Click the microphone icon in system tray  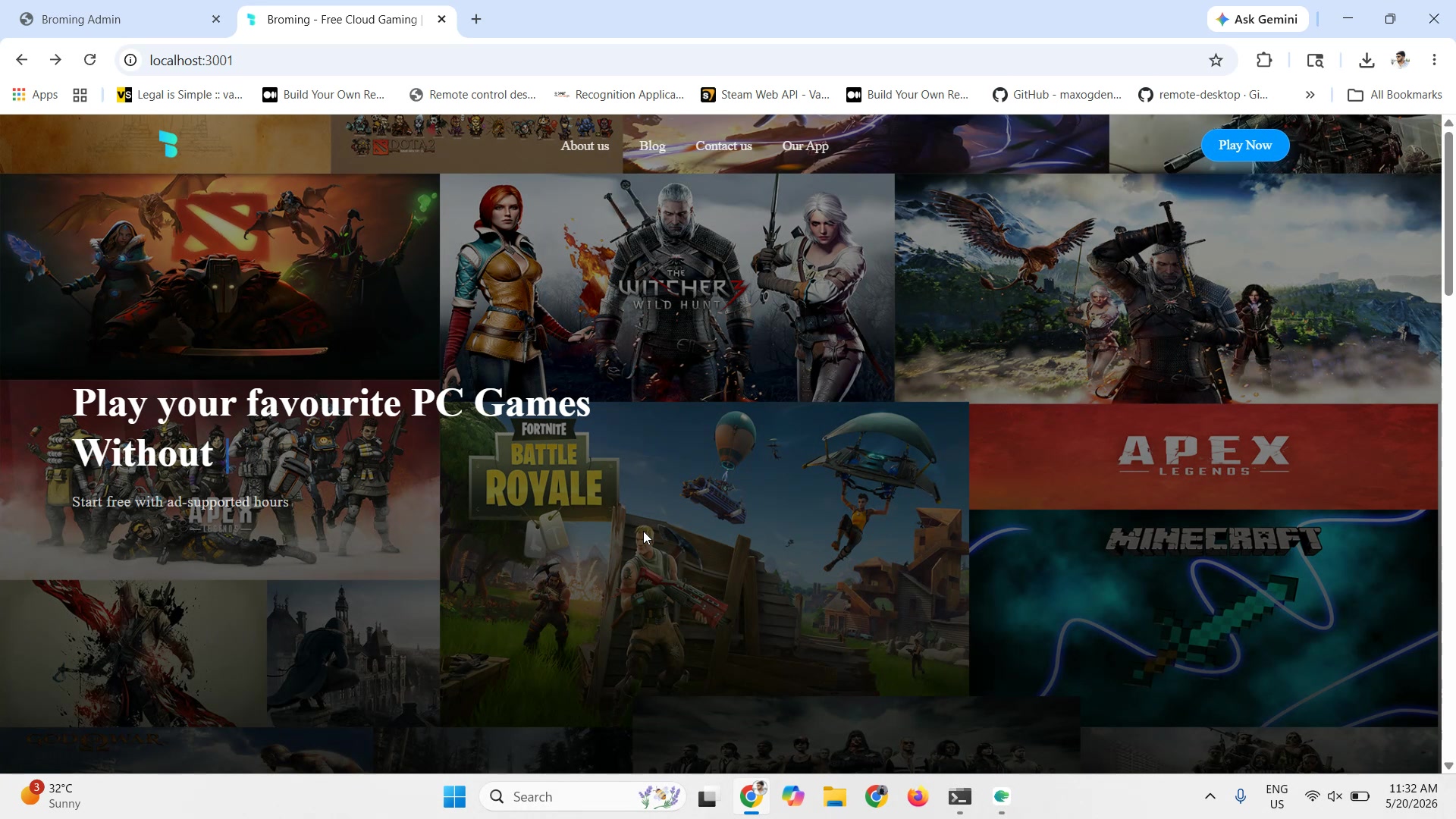[1241, 796]
